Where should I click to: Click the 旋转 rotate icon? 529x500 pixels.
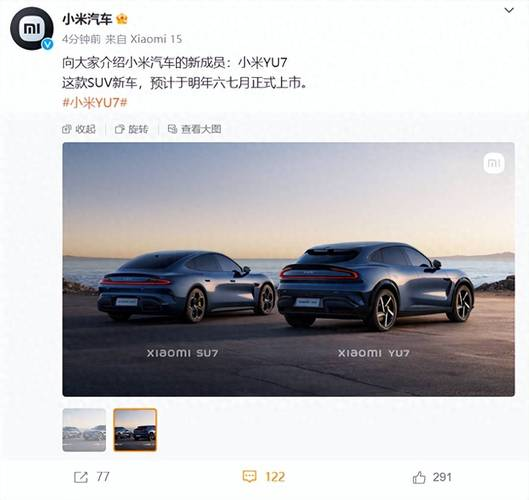[119, 129]
